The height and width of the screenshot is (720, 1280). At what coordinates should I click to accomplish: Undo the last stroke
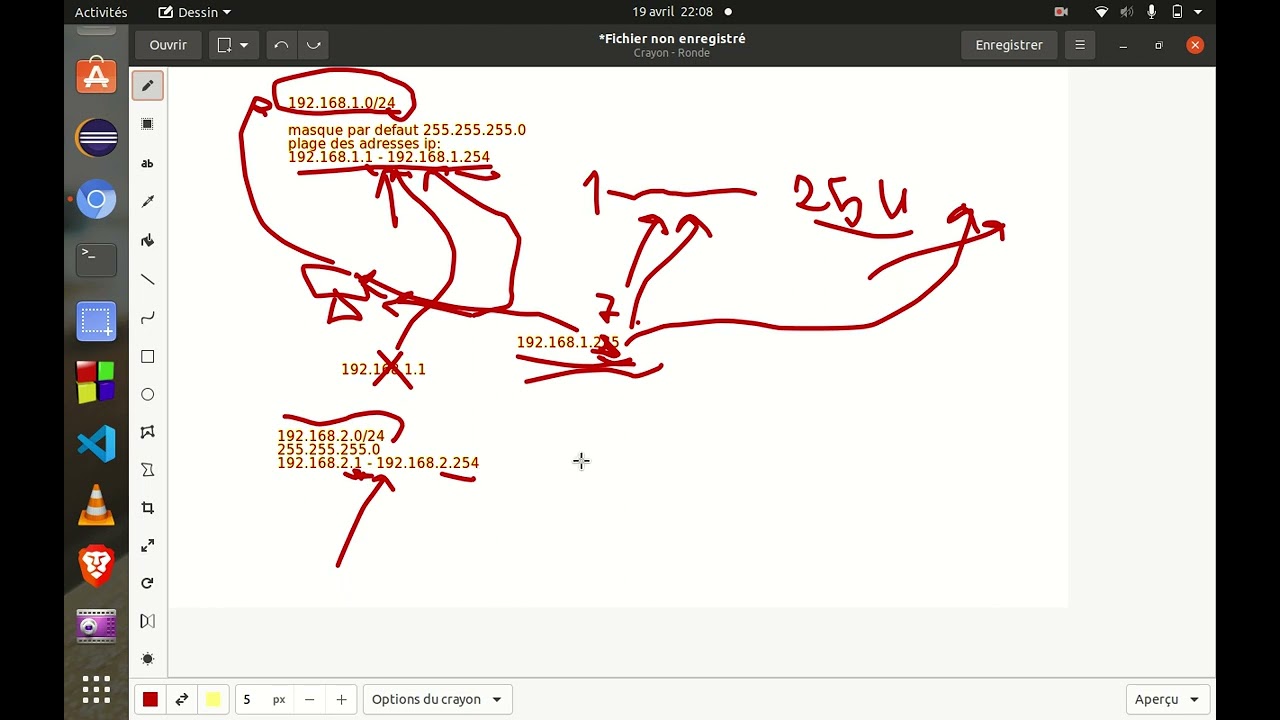point(281,45)
